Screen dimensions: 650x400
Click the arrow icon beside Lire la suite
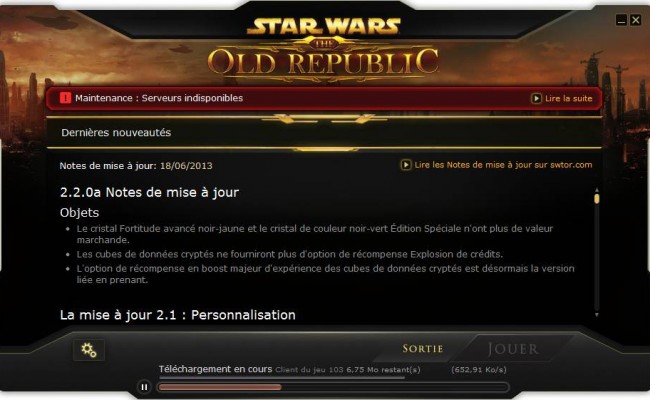pyautogui.click(x=536, y=99)
